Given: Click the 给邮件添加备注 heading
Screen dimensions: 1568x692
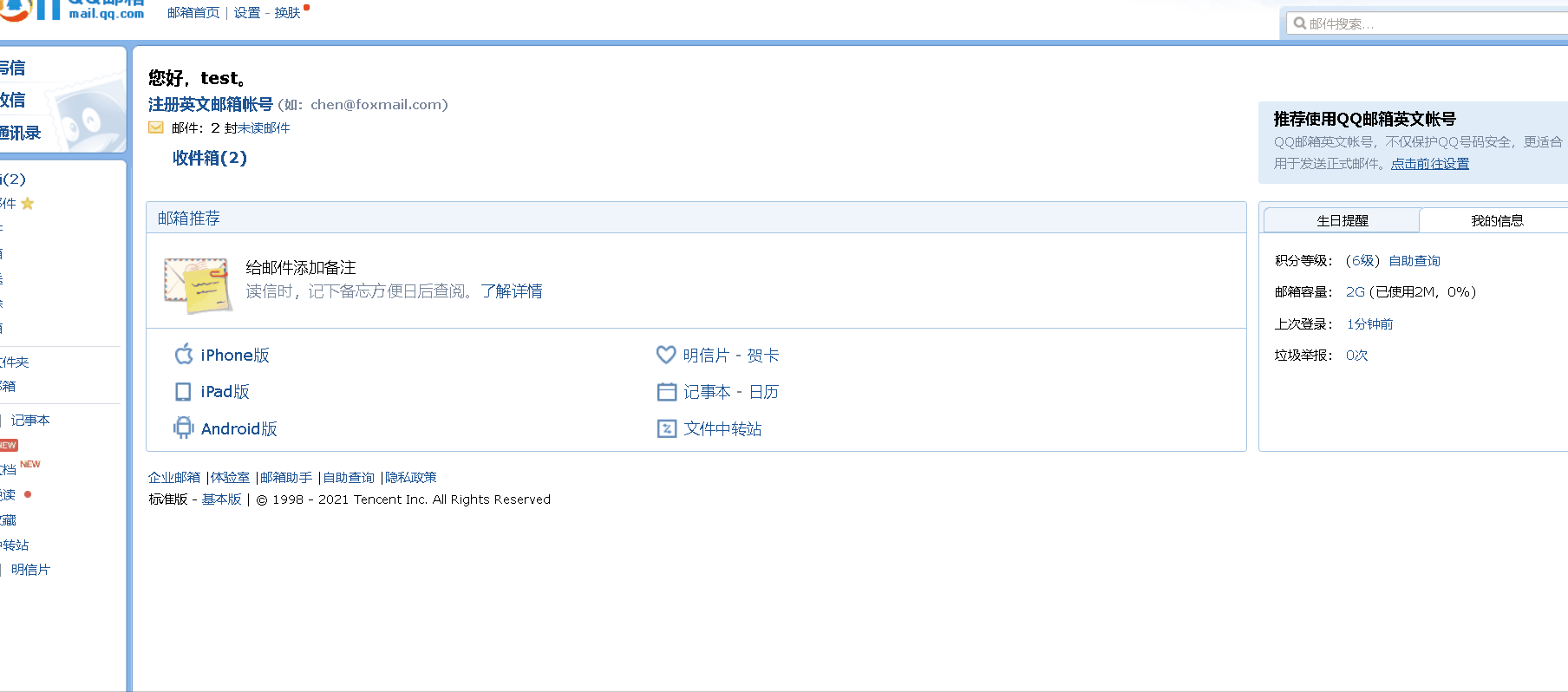Looking at the screenshot, I should (301, 268).
